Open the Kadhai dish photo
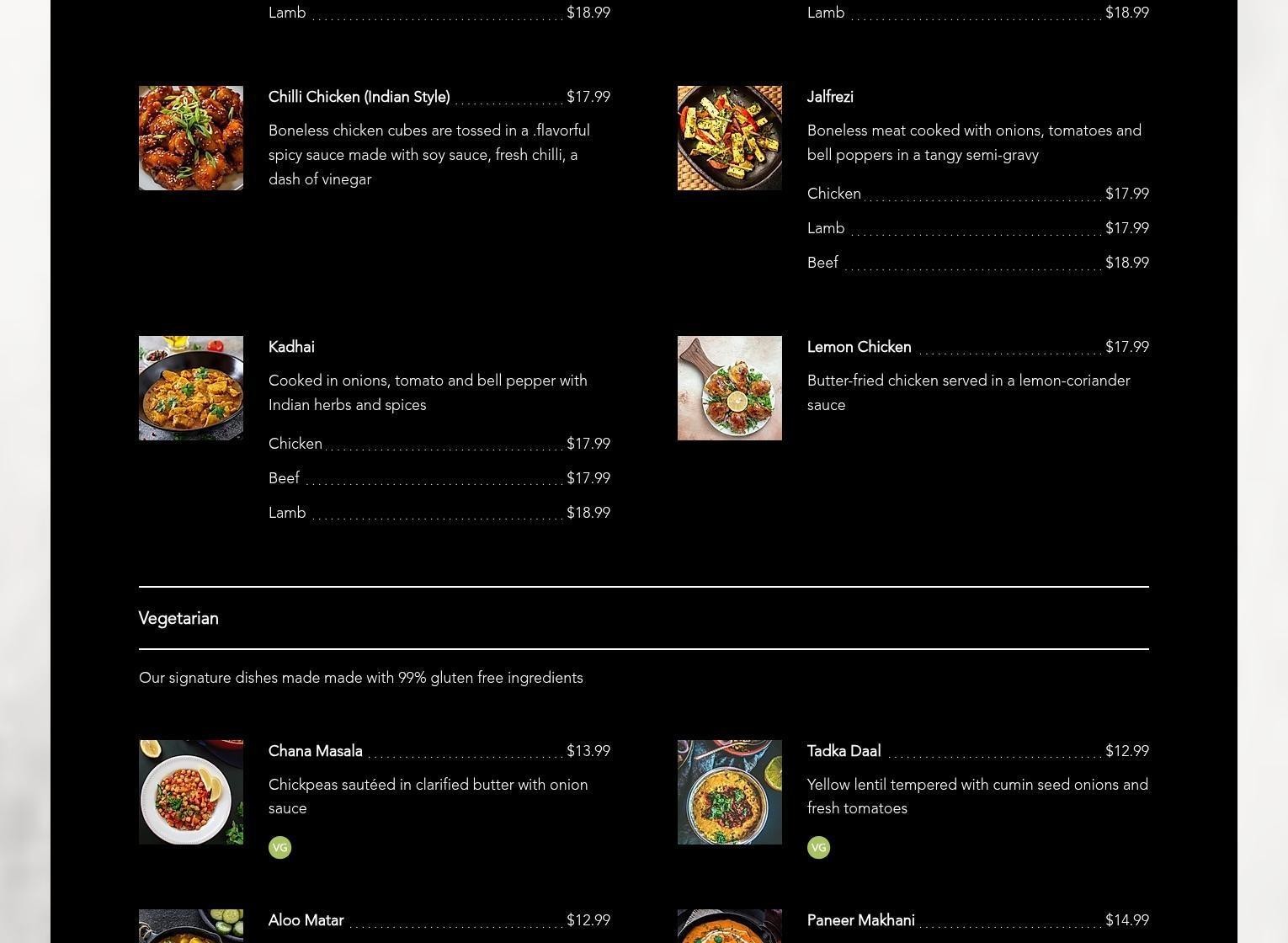1288x943 pixels. point(191,388)
